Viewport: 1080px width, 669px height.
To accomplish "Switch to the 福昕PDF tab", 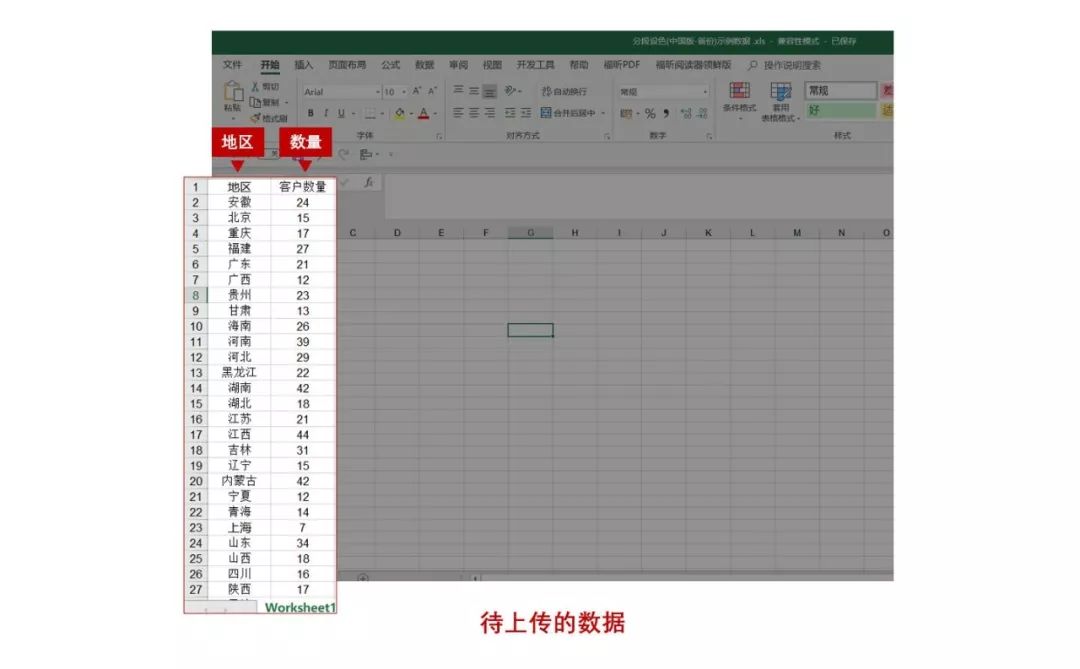I will 621,65.
